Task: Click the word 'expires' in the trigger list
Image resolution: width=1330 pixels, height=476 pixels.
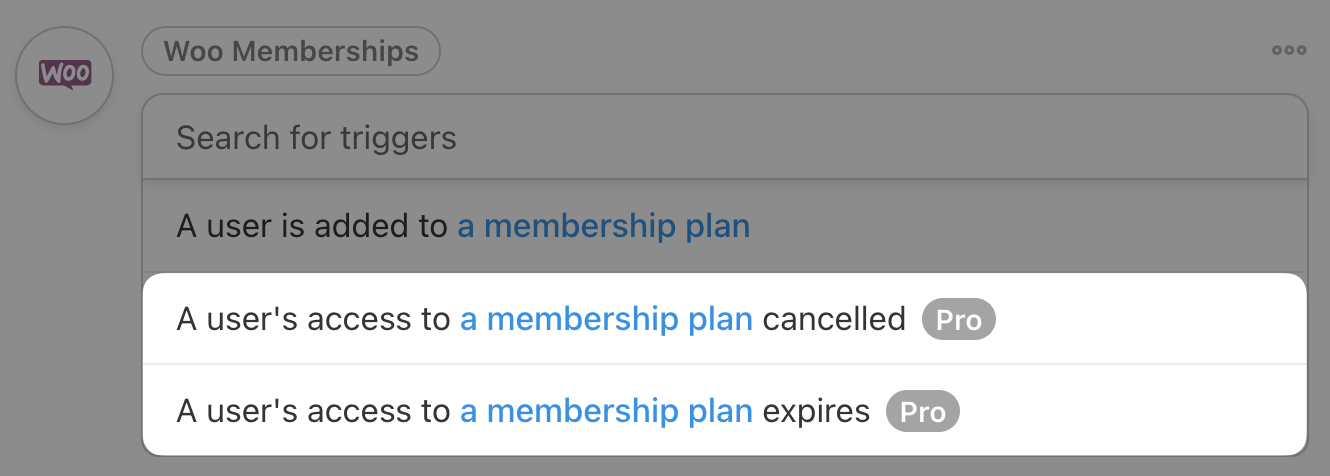Action: (816, 411)
